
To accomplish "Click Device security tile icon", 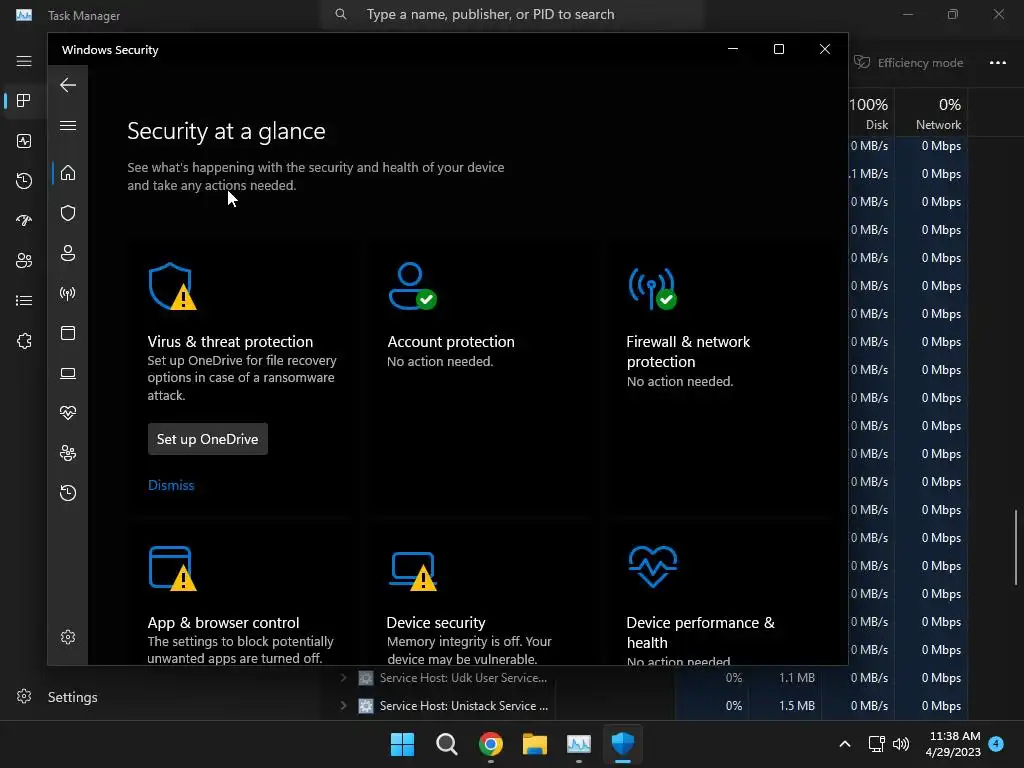I will pos(413,571).
